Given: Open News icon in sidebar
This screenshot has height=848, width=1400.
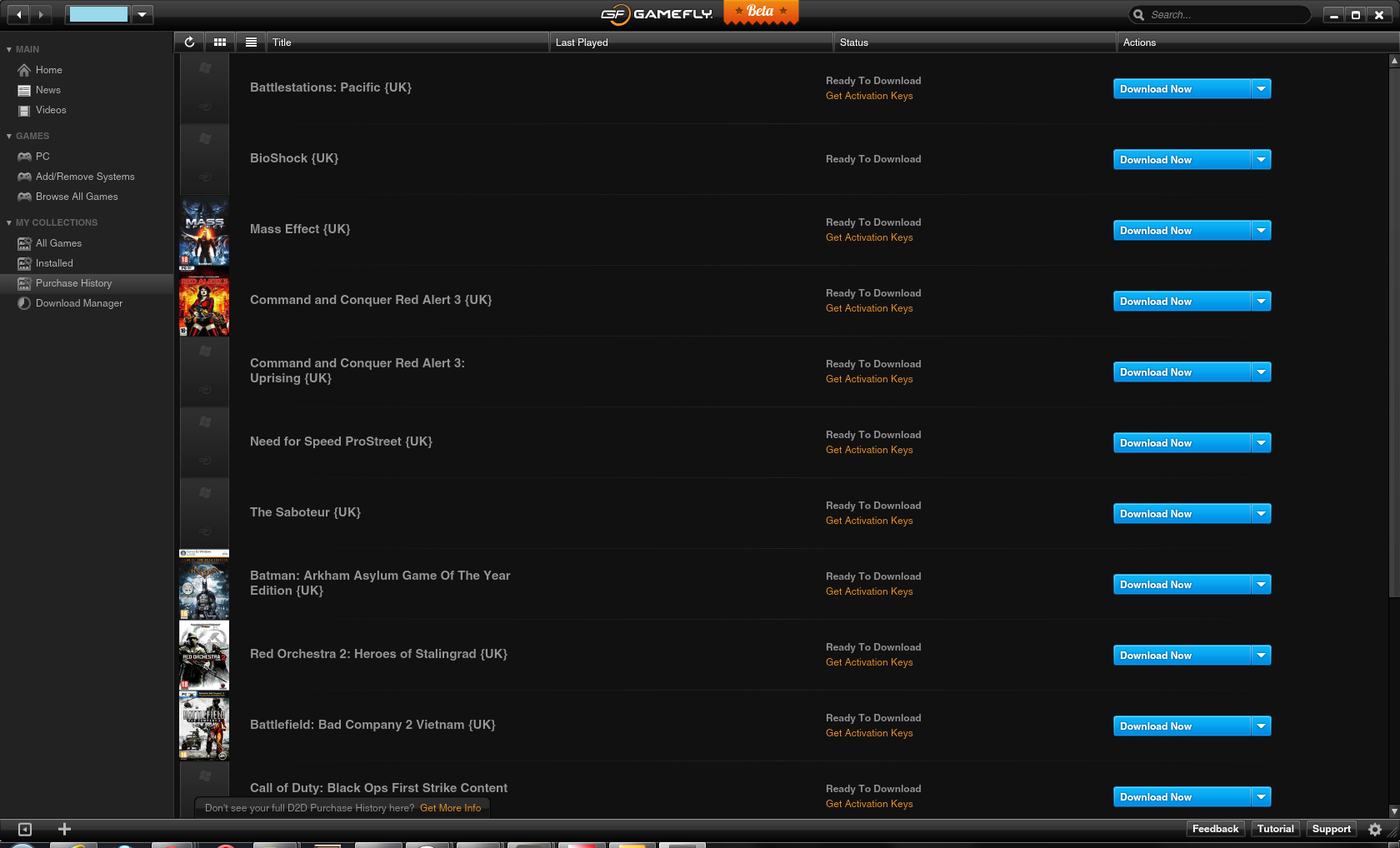Looking at the screenshot, I should click(x=24, y=90).
